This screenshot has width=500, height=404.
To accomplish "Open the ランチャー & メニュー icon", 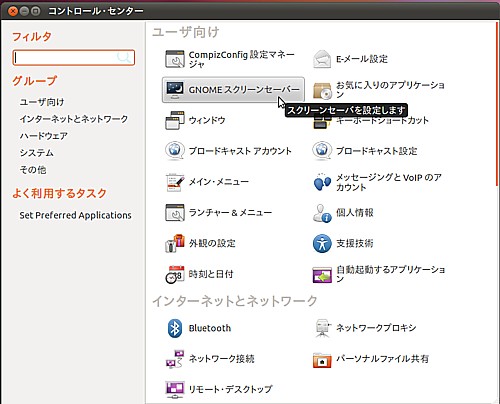I will pyautogui.click(x=175, y=213).
